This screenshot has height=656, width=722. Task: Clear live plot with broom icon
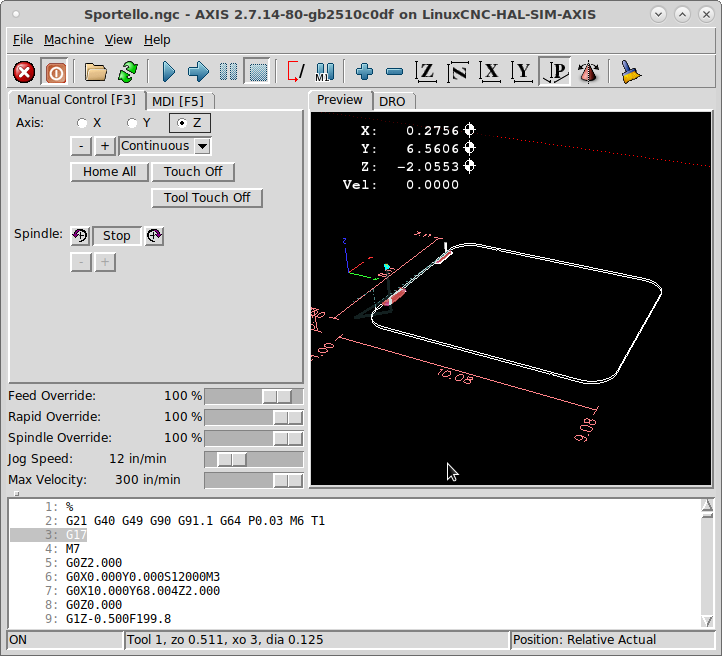[630, 72]
